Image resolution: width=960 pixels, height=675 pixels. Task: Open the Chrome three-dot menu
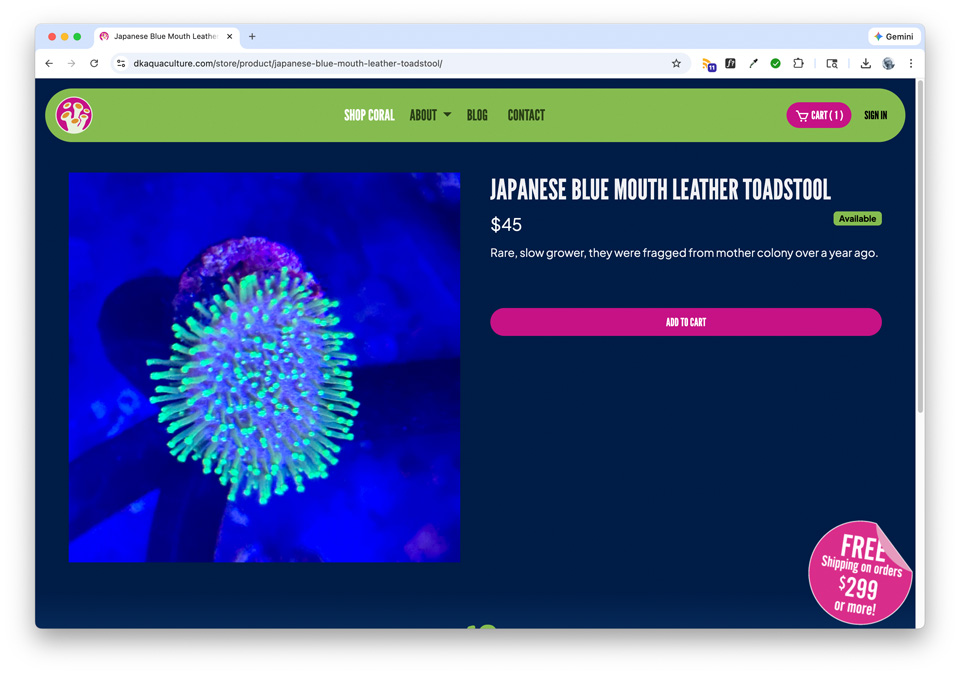pyautogui.click(x=910, y=63)
